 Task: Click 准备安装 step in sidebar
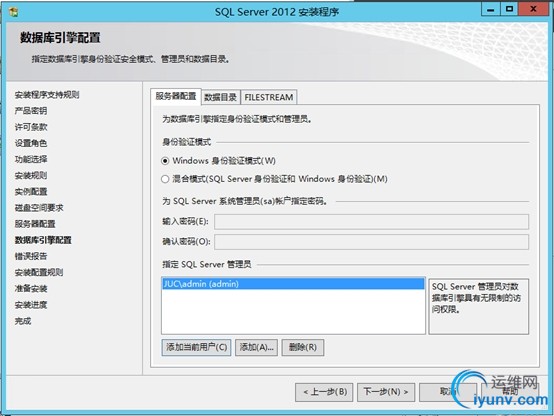pos(31,289)
